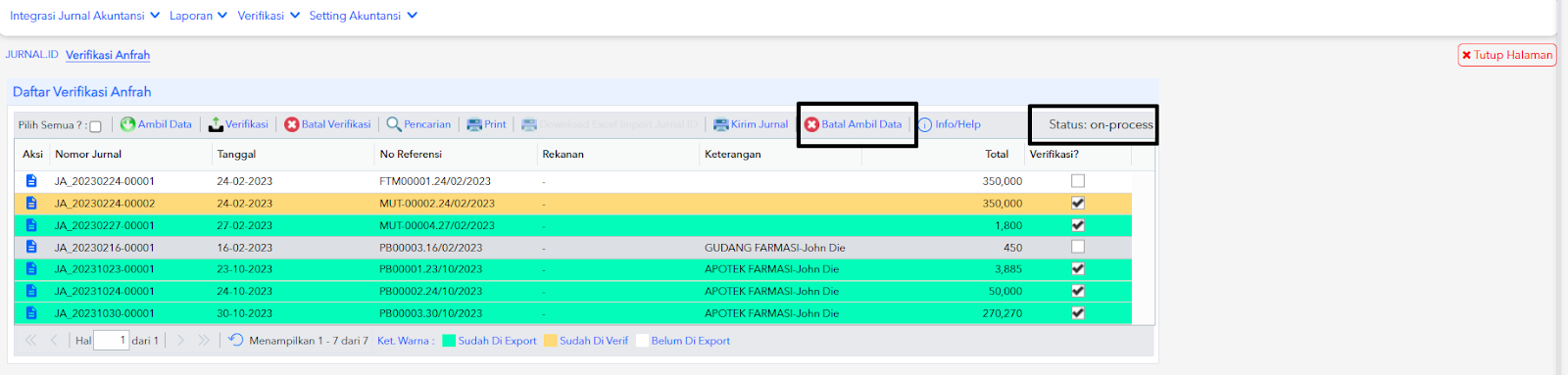Select reference MUT-00002.24/02/2023 cell

tap(437, 204)
